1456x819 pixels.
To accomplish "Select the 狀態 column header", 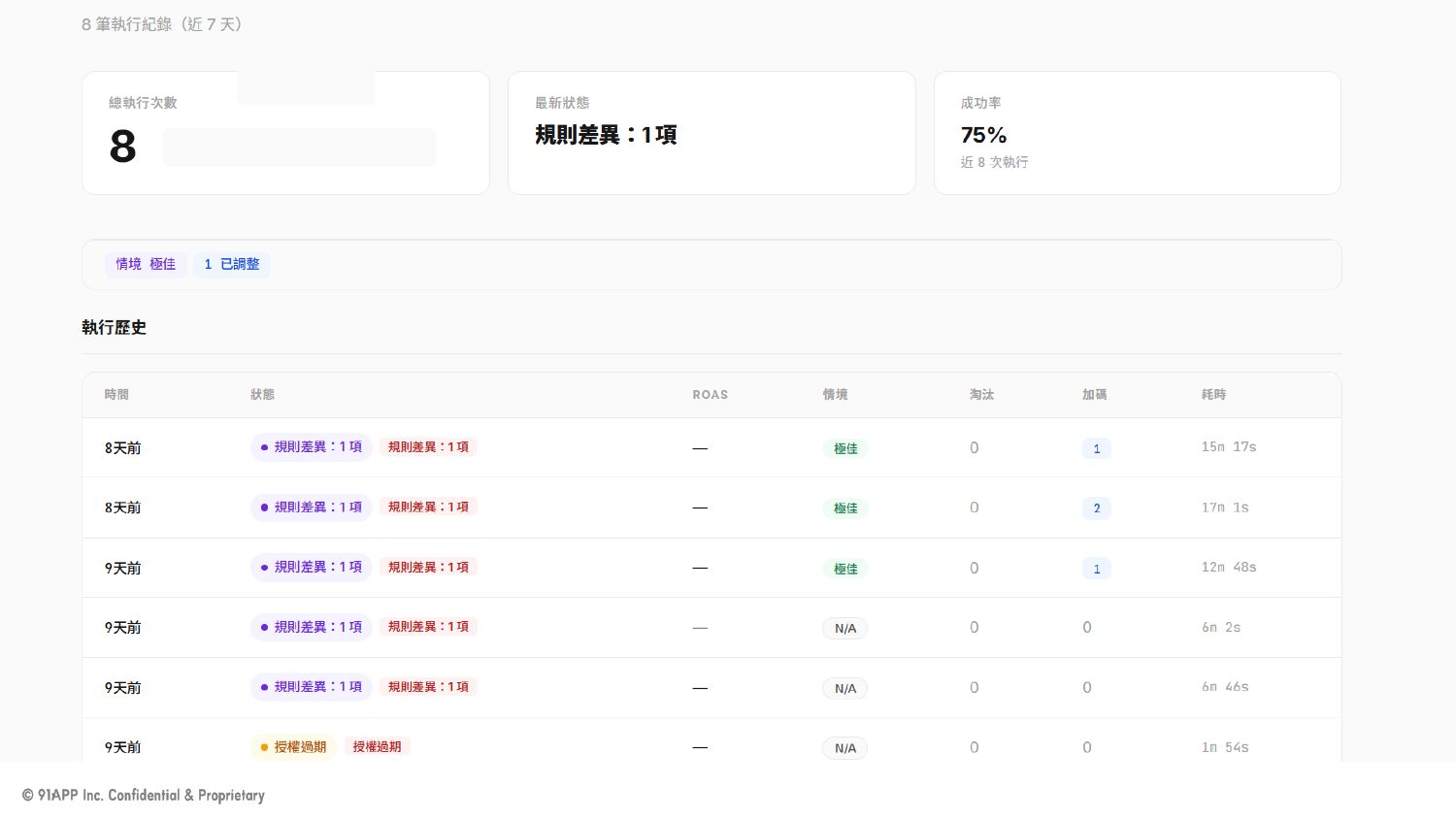I will [x=262, y=395].
